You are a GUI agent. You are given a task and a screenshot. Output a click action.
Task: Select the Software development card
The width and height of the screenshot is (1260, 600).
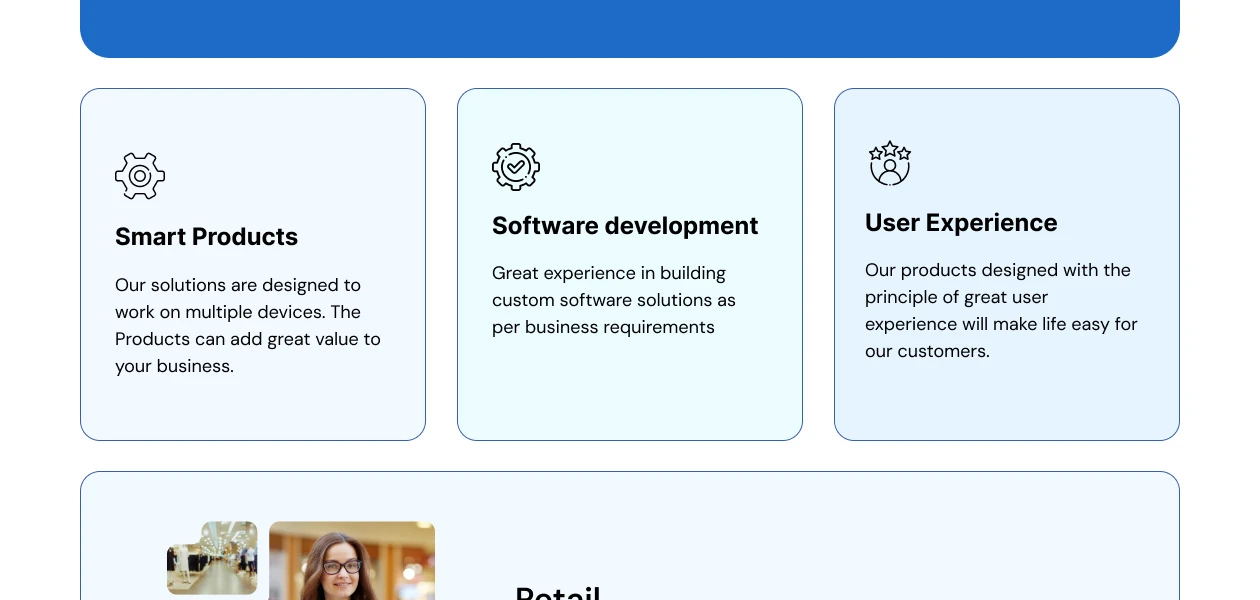tap(630, 265)
